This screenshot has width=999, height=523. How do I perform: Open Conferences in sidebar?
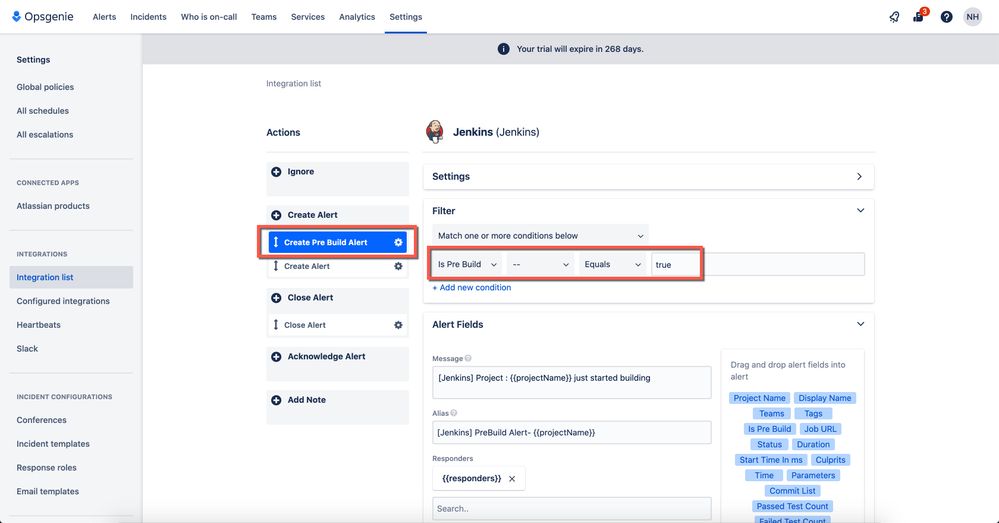(x=41, y=420)
